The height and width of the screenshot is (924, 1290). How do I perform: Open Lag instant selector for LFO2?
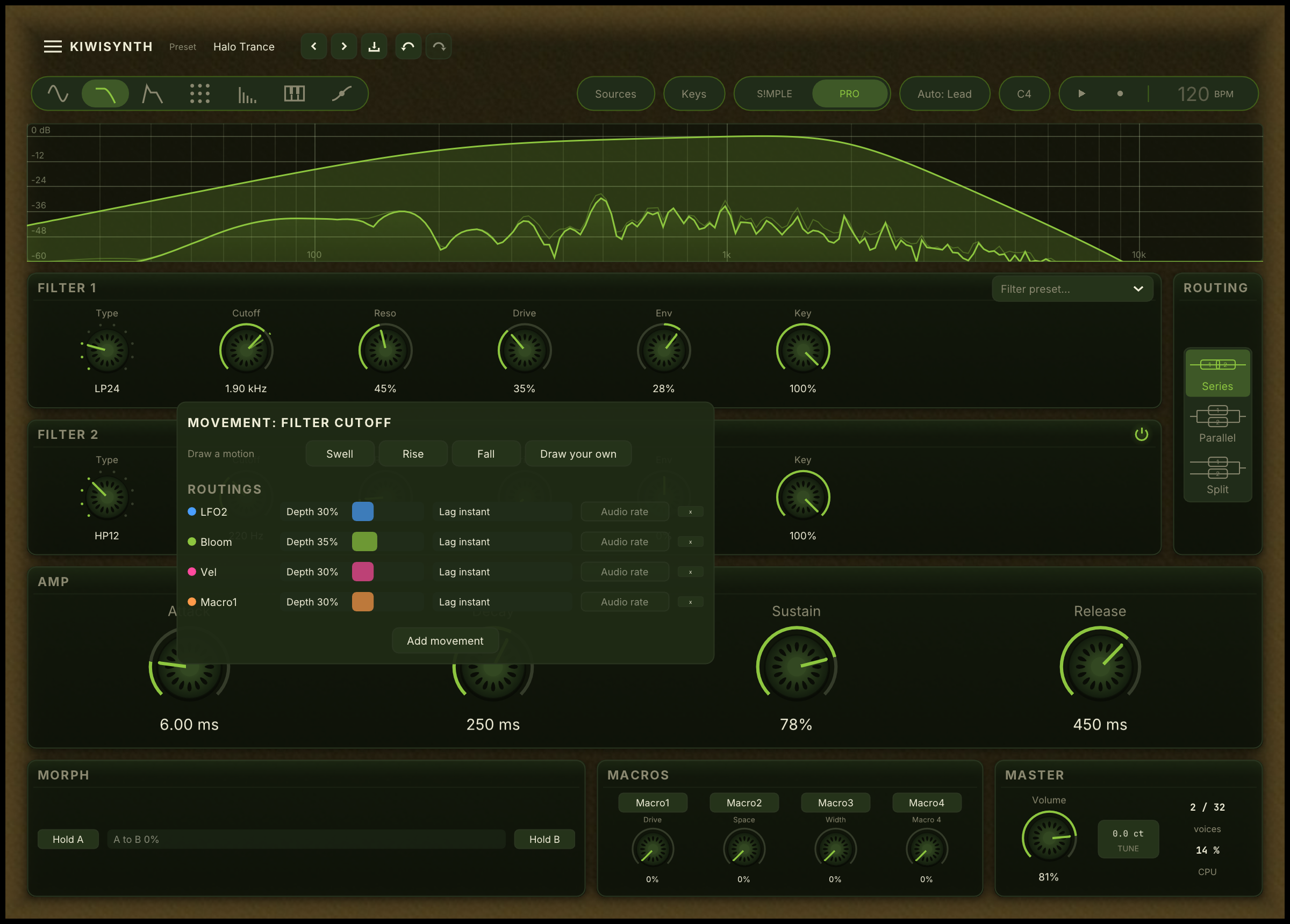click(x=502, y=512)
